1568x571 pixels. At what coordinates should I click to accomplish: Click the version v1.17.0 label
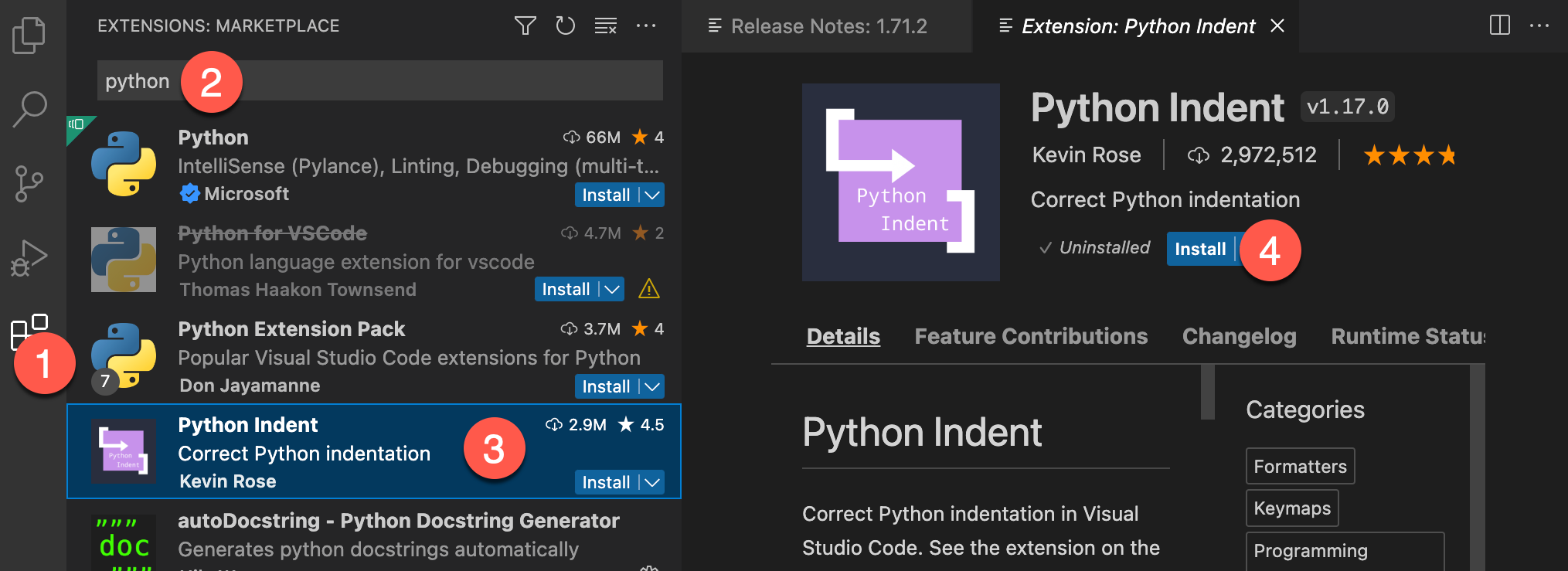[x=1347, y=106]
